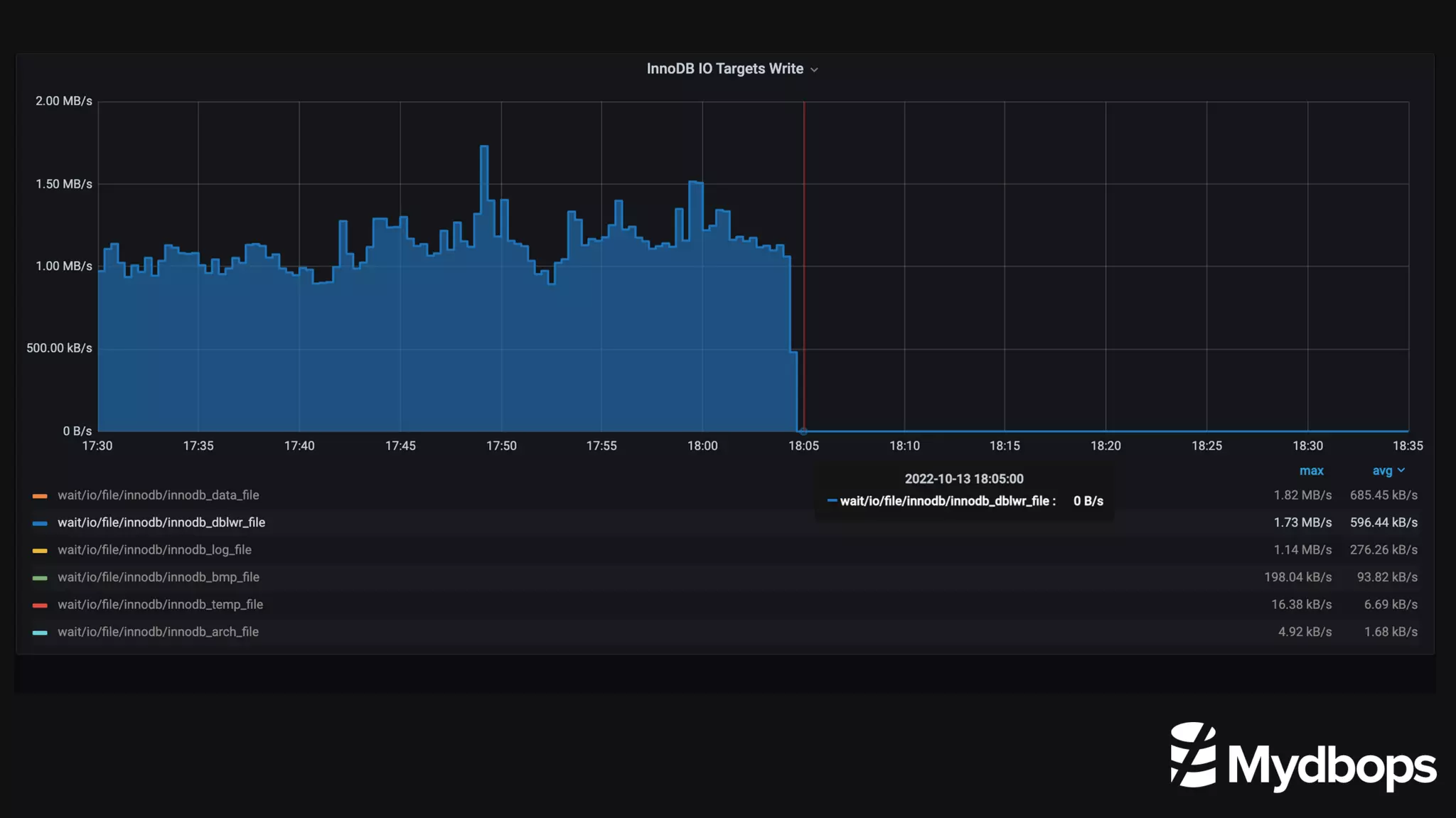Screen dimensions: 1456x818
Task: Click the graph point at 18:05 marker
Action: pyautogui.click(x=803, y=431)
